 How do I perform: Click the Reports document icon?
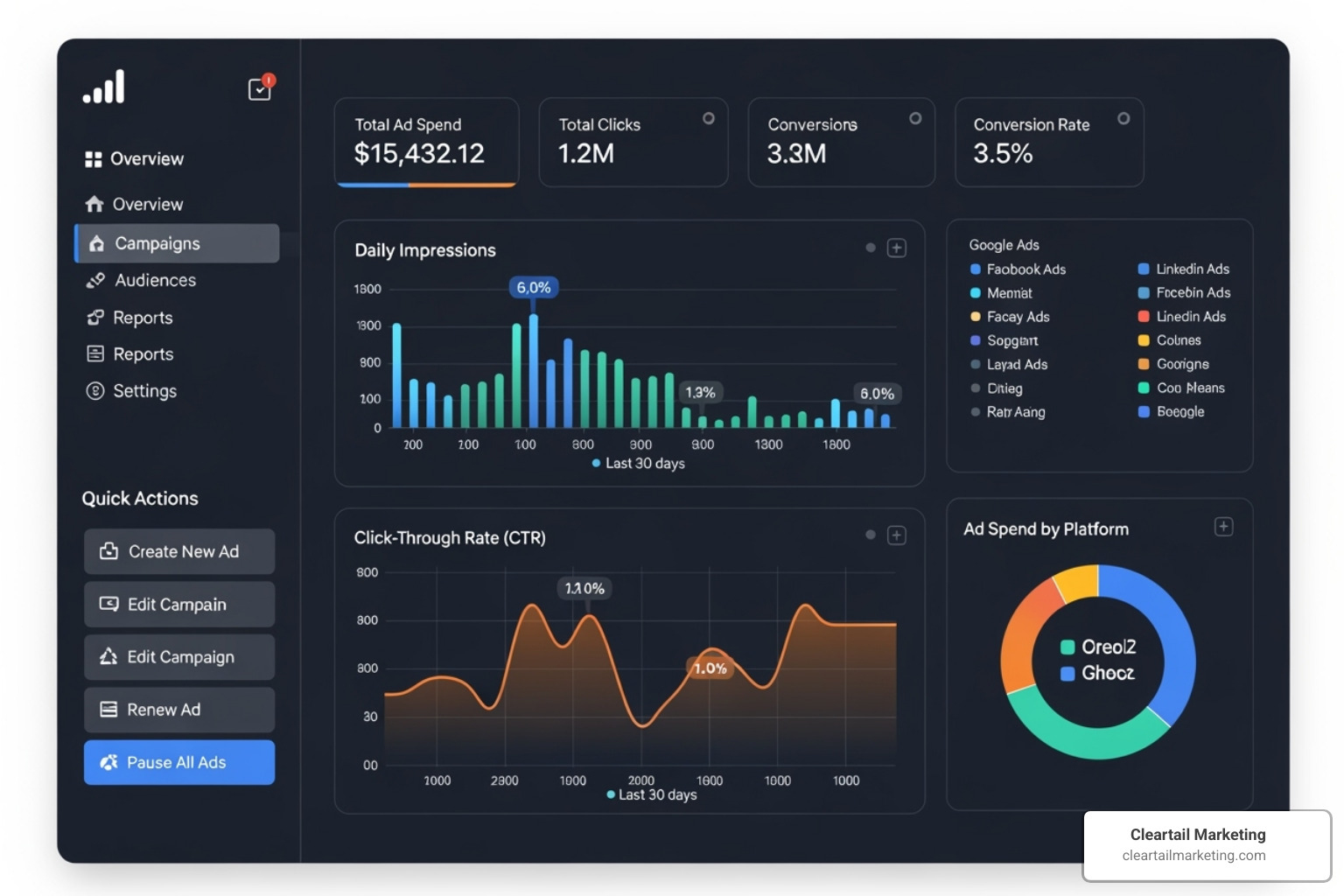pyautogui.click(x=96, y=353)
